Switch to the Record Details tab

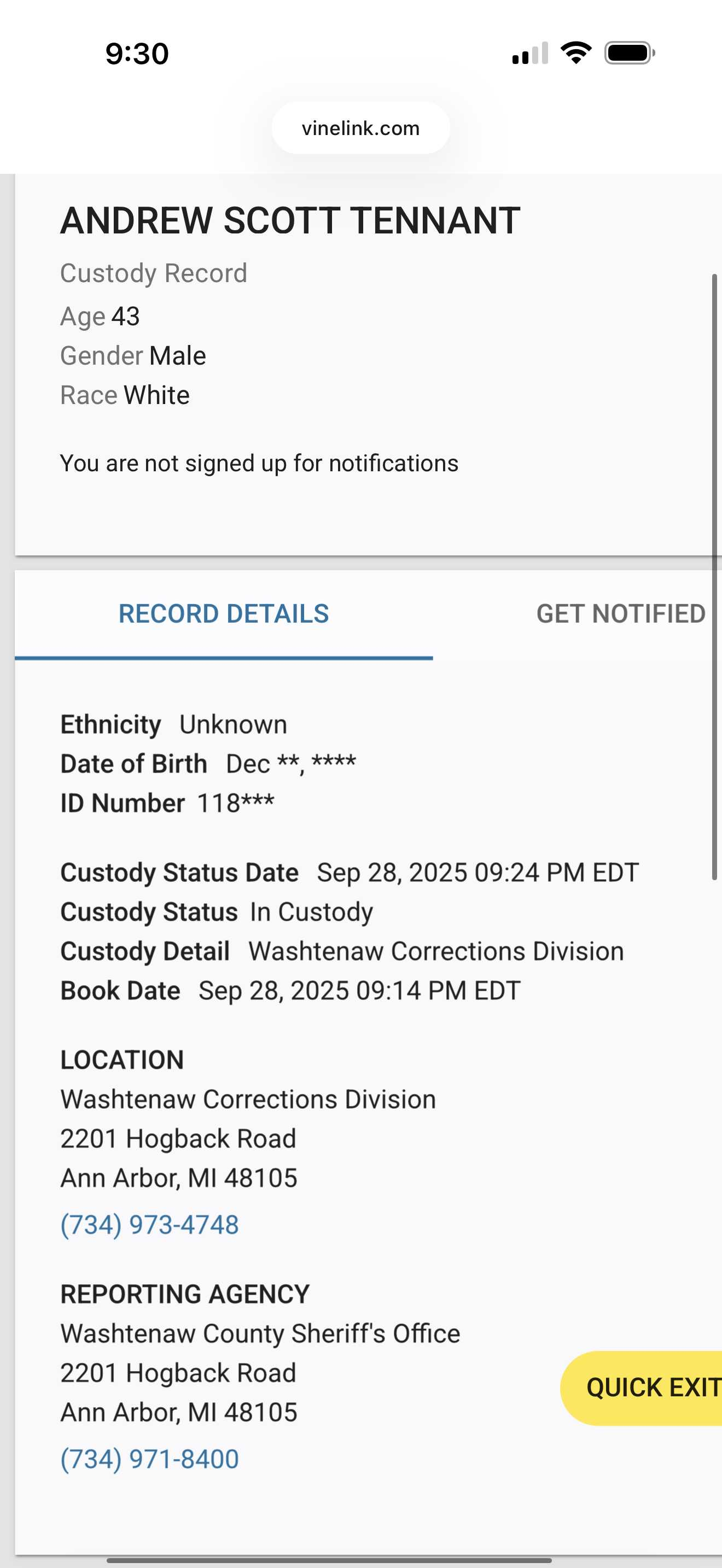pos(223,613)
